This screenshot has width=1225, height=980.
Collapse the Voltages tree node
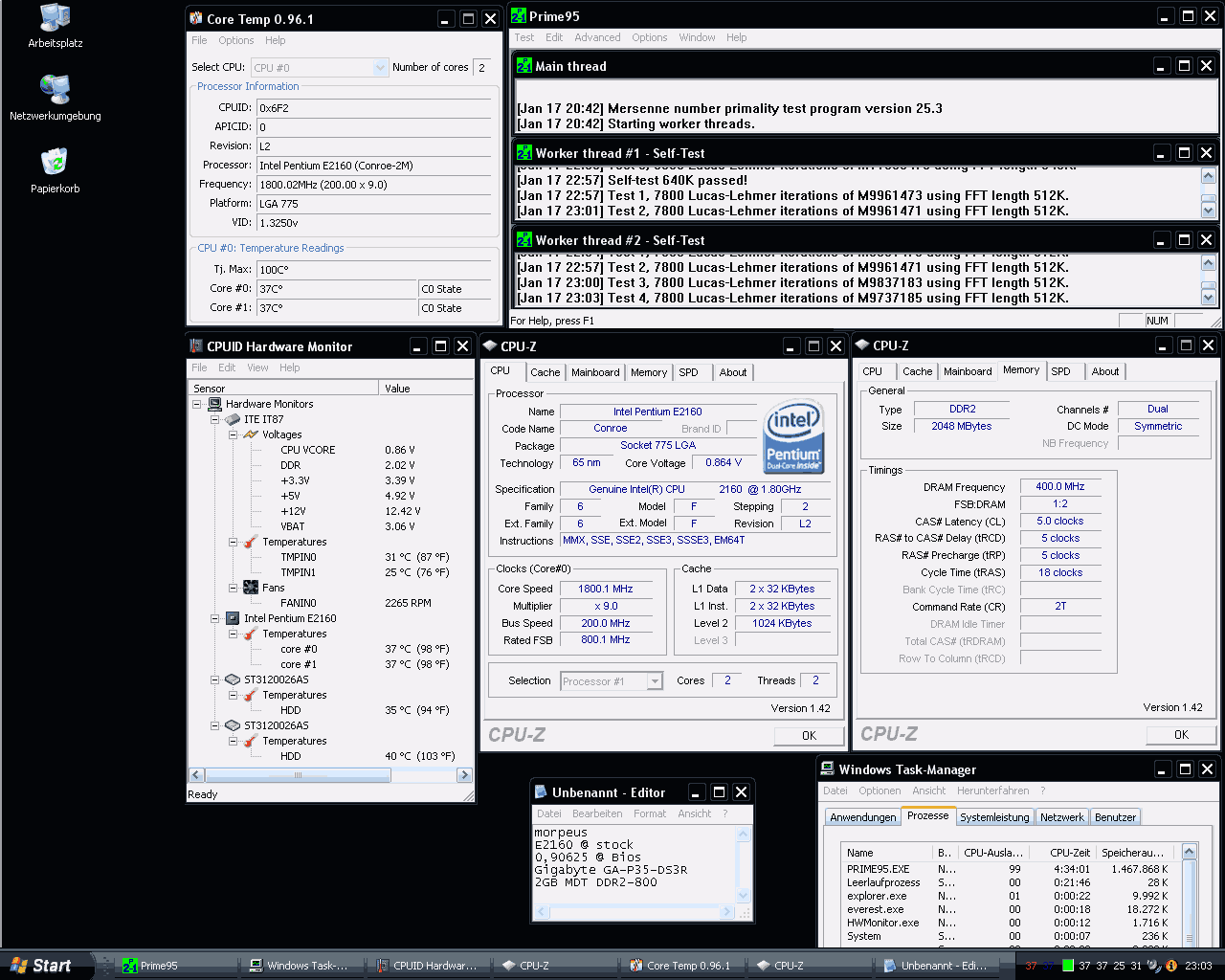[x=234, y=434]
